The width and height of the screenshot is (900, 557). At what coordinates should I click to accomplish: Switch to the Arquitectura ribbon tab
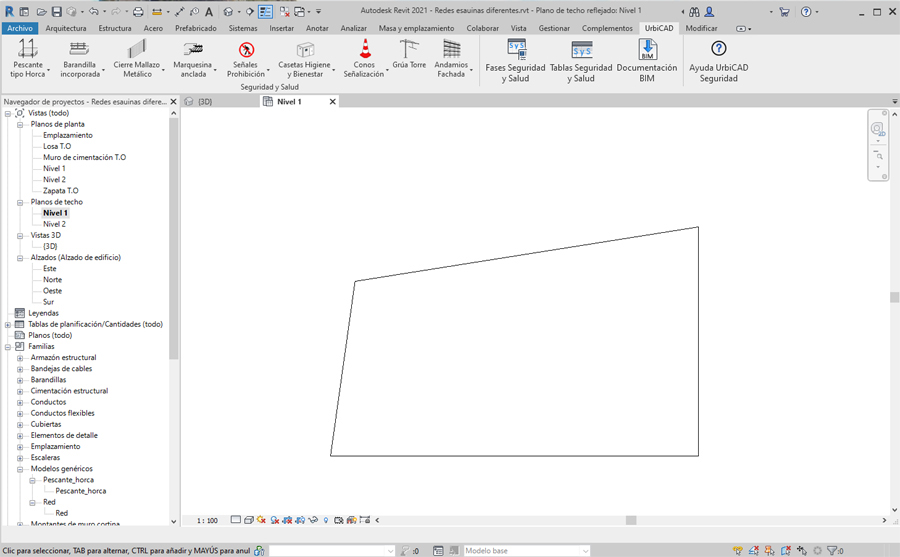pos(66,28)
